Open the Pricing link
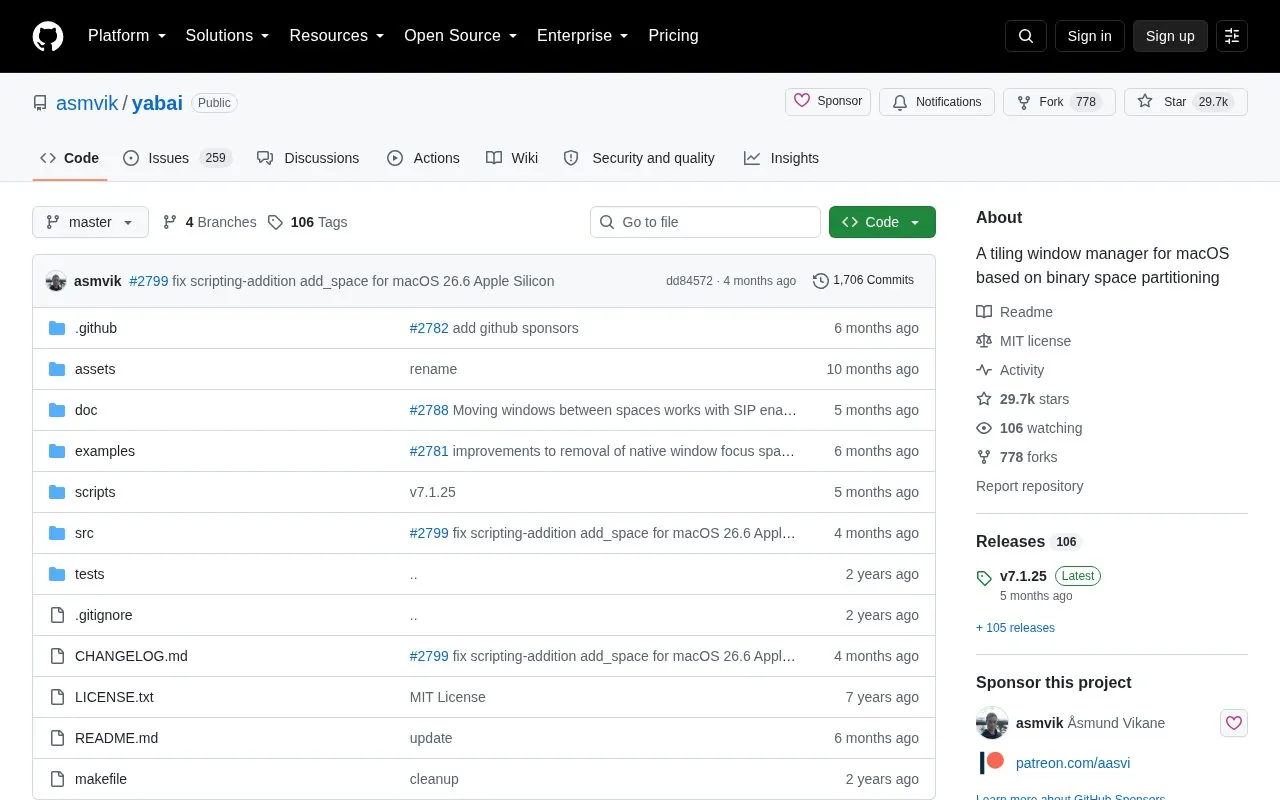 [x=673, y=36]
